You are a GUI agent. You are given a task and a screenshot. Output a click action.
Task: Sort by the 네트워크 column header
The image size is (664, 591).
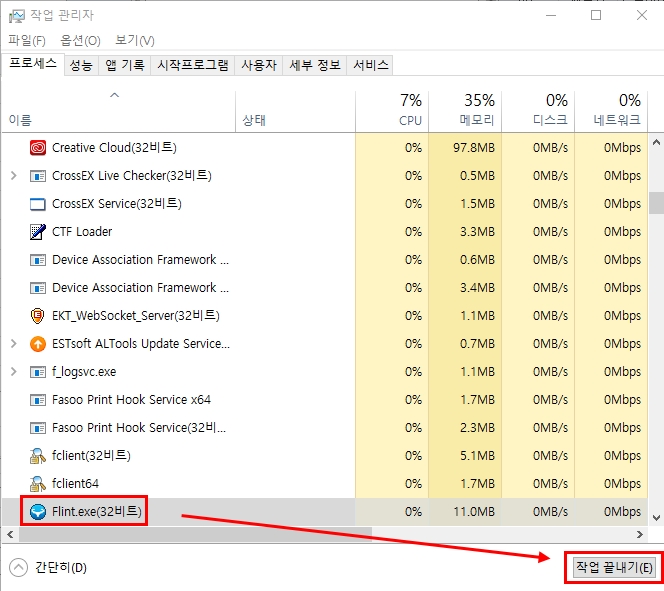(x=611, y=111)
